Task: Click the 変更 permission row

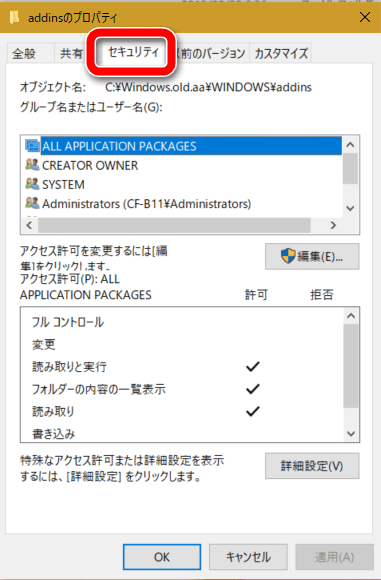Action: 181,344
